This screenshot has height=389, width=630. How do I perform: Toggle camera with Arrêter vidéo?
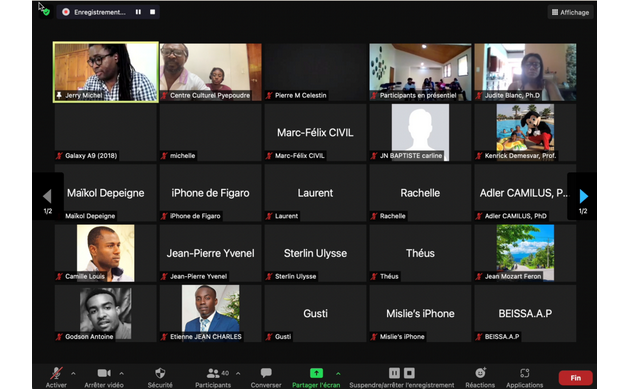[104, 373]
